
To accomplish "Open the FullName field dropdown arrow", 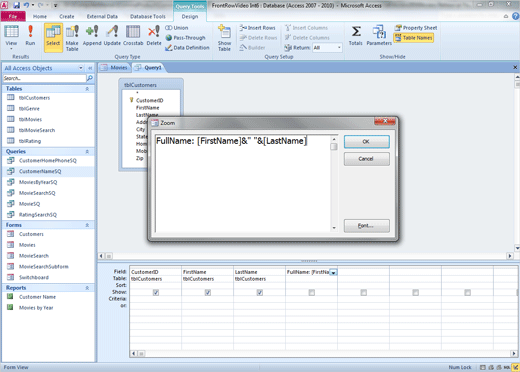I will click(x=333, y=272).
